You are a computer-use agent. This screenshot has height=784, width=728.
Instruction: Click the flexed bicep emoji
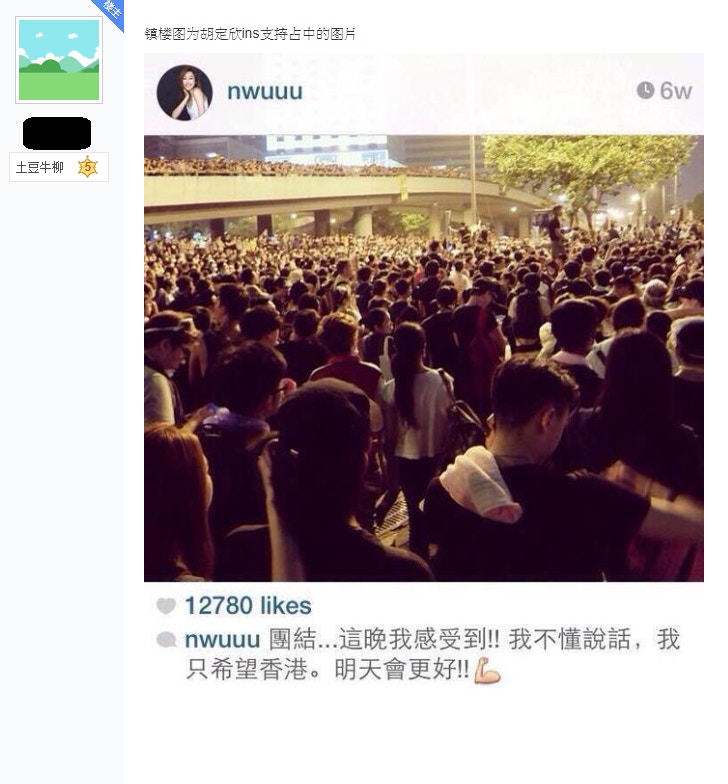[x=487, y=670]
